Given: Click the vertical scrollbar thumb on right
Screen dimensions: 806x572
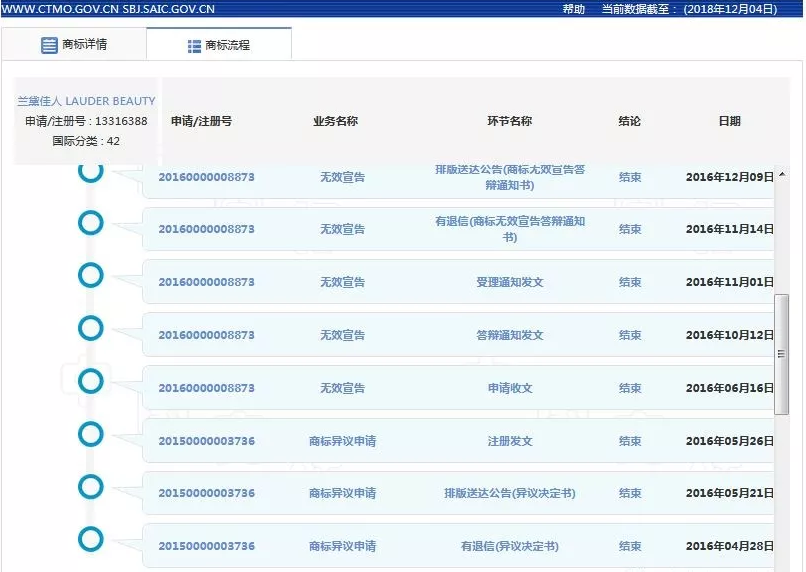Looking at the screenshot, I should point(782,355).
